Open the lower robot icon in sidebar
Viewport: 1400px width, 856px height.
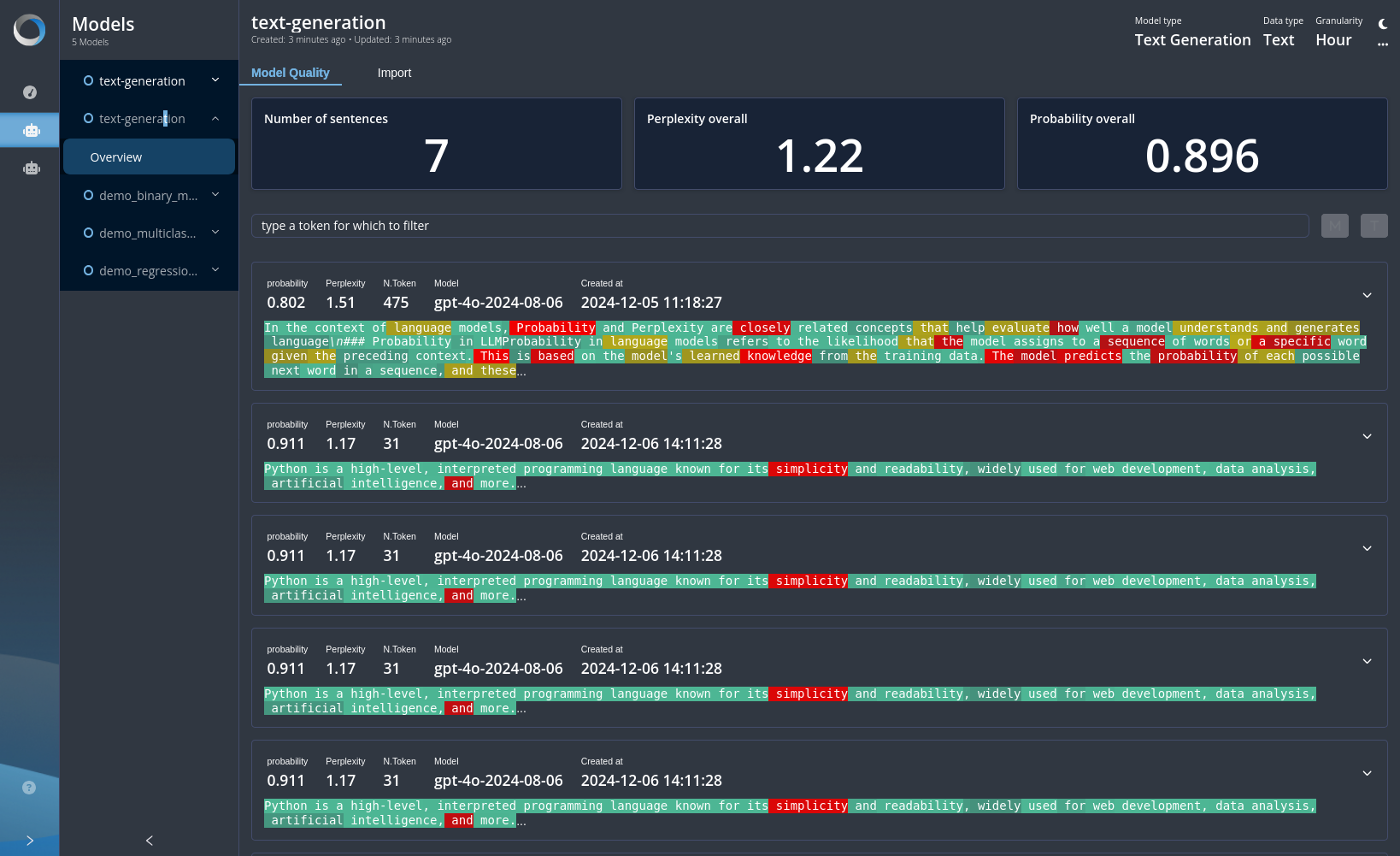point(32,168)
